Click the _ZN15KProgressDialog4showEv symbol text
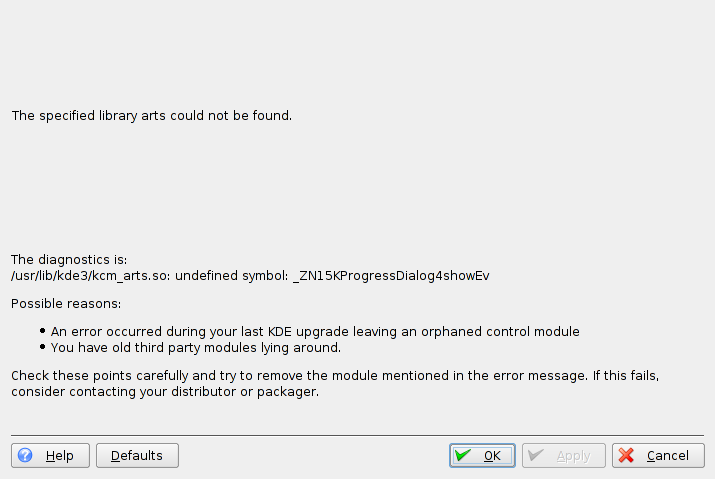715x479 pixels. tap(391, 275)
